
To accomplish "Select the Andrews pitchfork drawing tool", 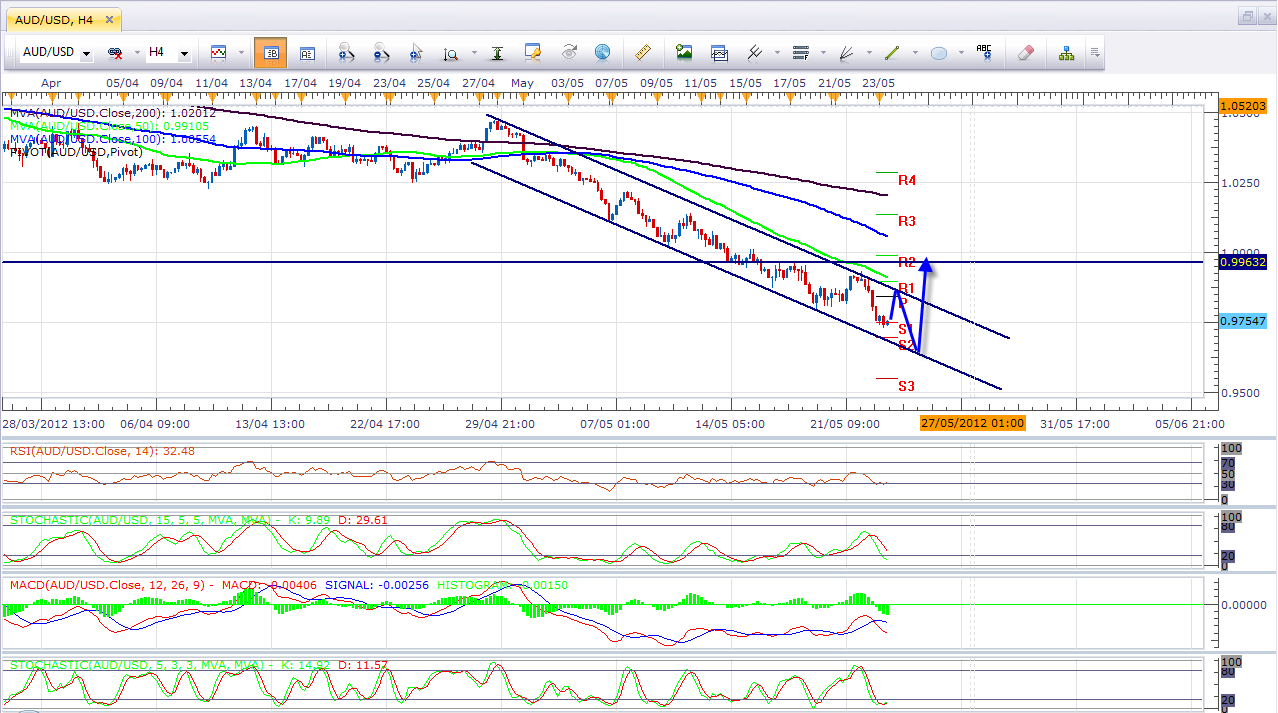I will 754,52.
